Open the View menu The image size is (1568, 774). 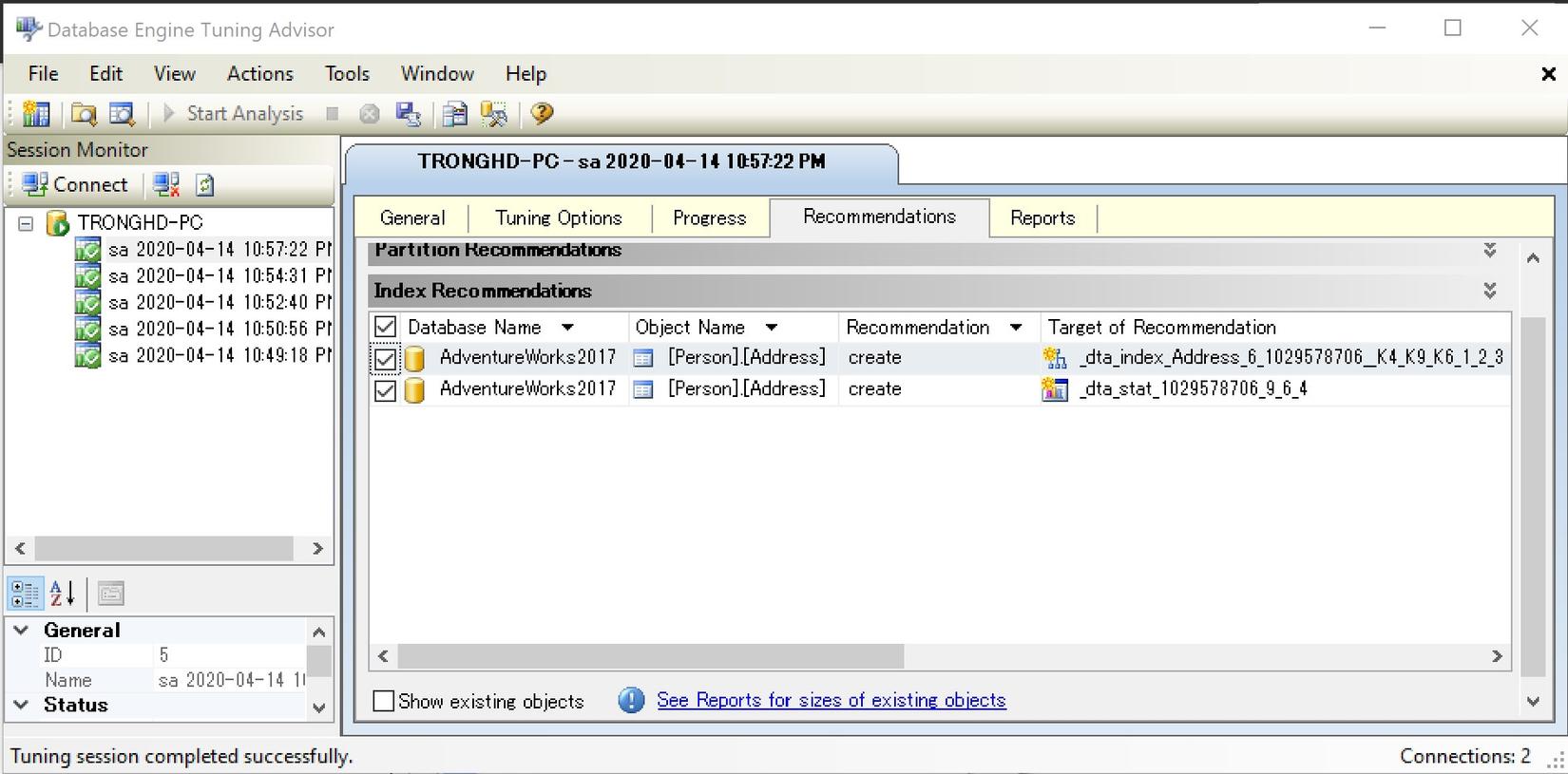coord(175,74)
